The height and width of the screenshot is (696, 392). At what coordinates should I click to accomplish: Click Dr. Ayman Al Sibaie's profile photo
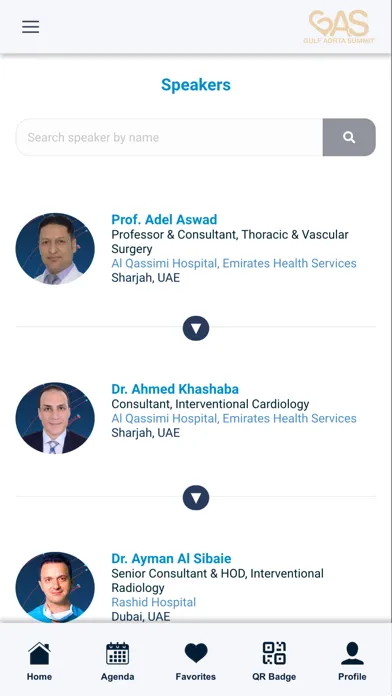[55, 587]
